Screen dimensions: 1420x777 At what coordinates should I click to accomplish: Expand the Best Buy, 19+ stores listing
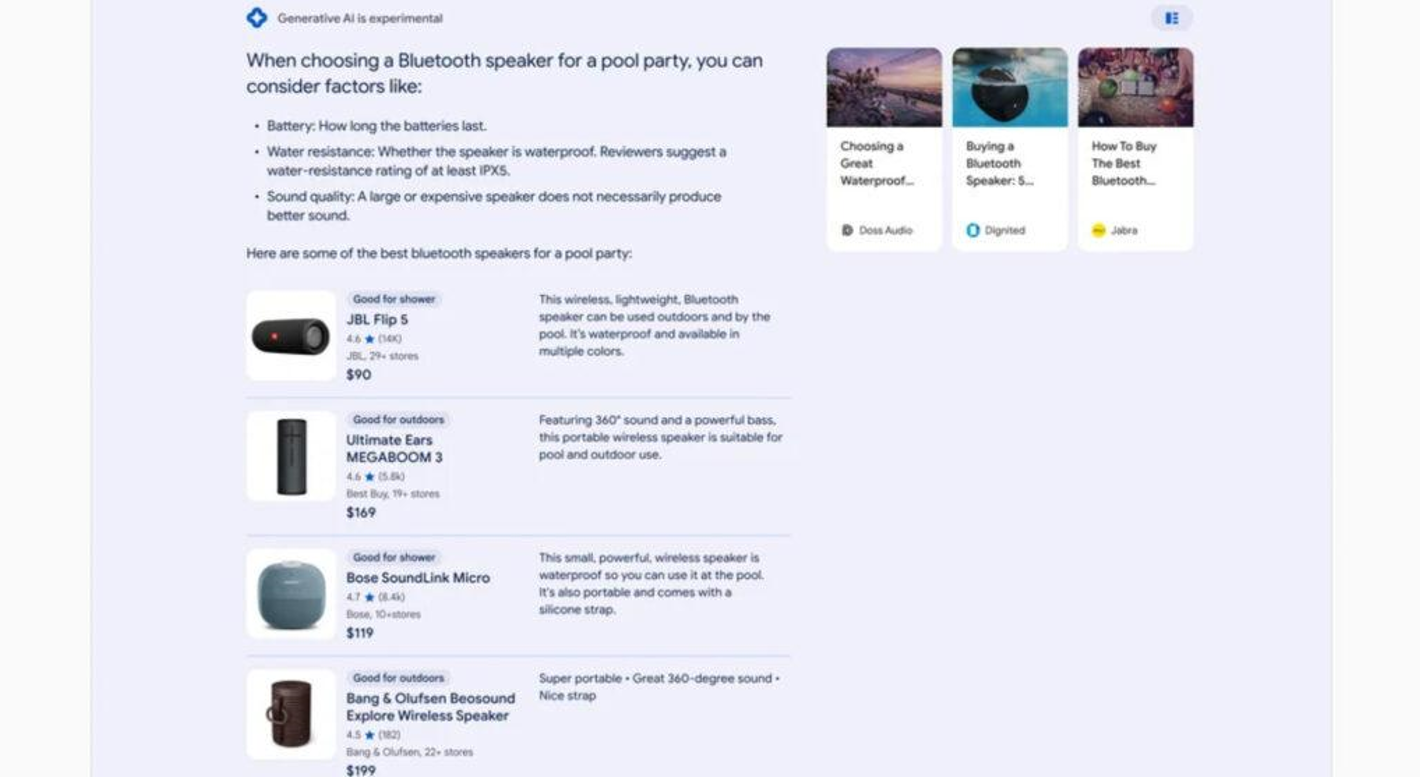coord(391,493)
